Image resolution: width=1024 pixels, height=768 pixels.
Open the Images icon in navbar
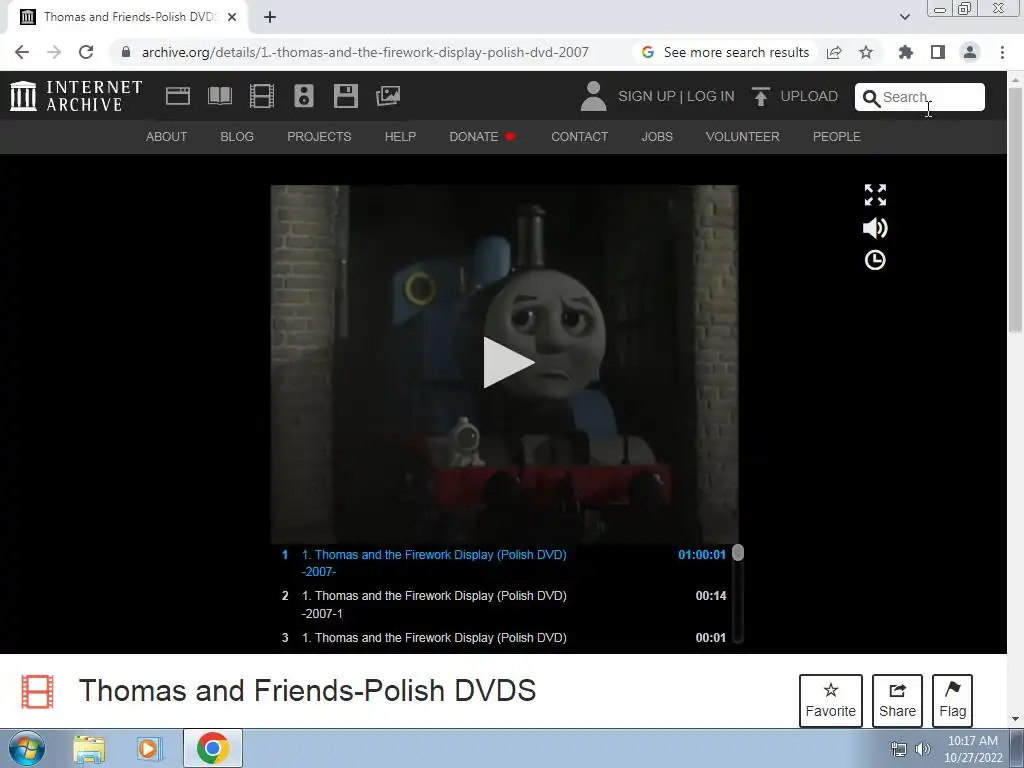point(388,96)
